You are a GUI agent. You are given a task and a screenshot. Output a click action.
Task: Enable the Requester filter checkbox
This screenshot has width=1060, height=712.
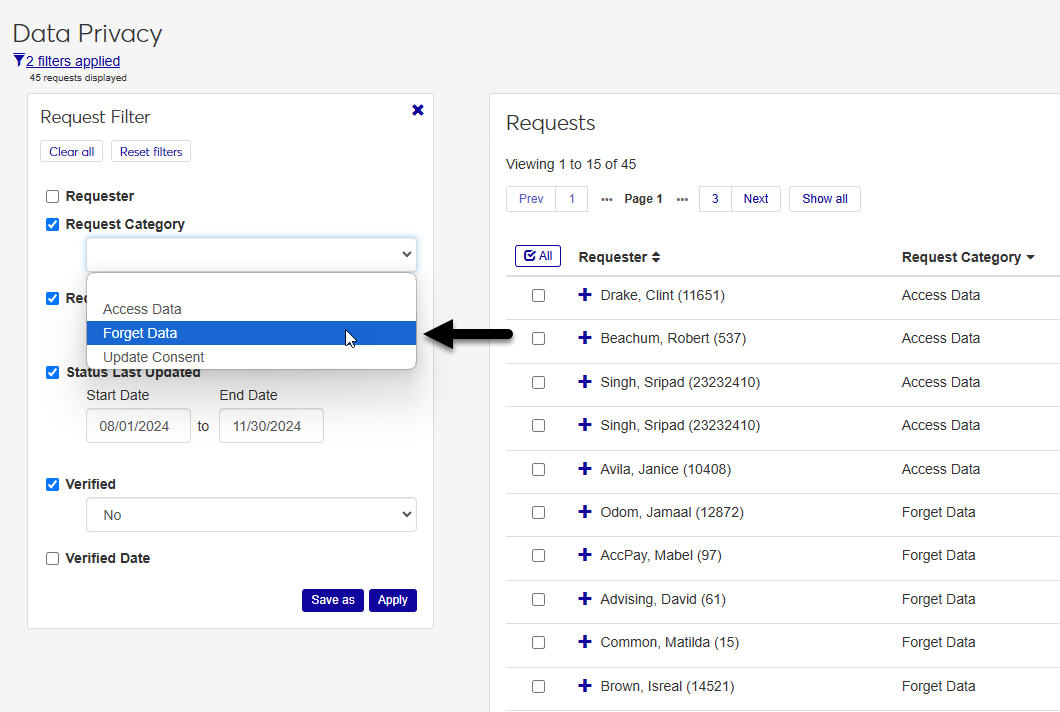tap(53, 196)
